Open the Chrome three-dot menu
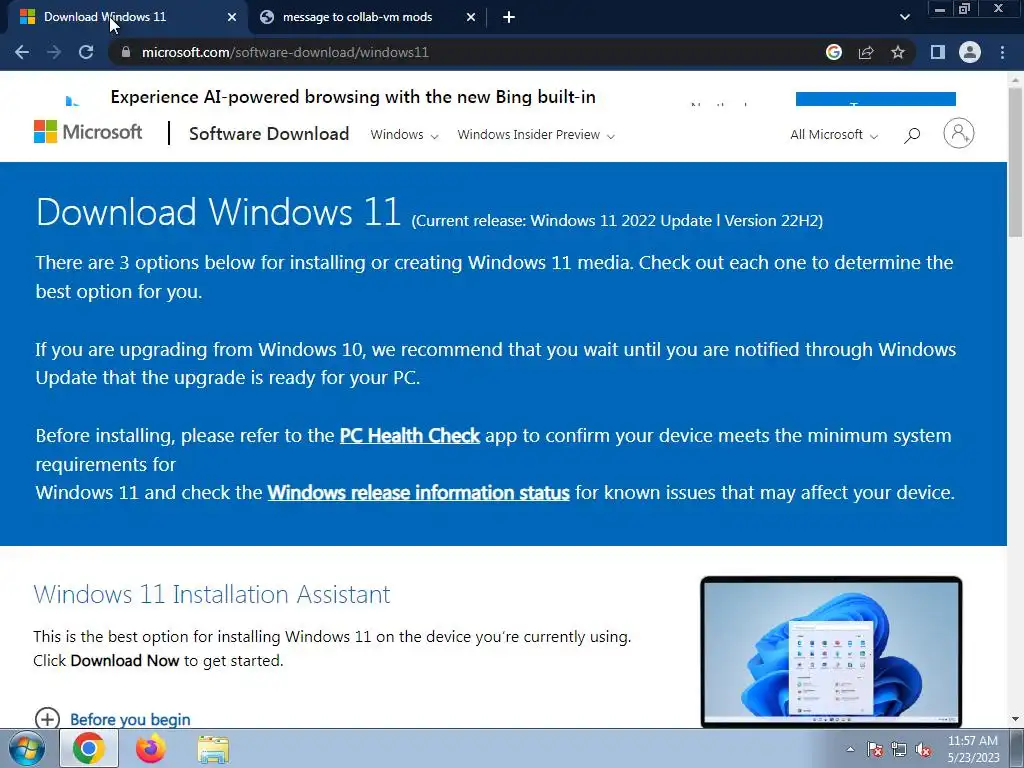This screenshot has height=768, width=1024. pos(1002,52)
